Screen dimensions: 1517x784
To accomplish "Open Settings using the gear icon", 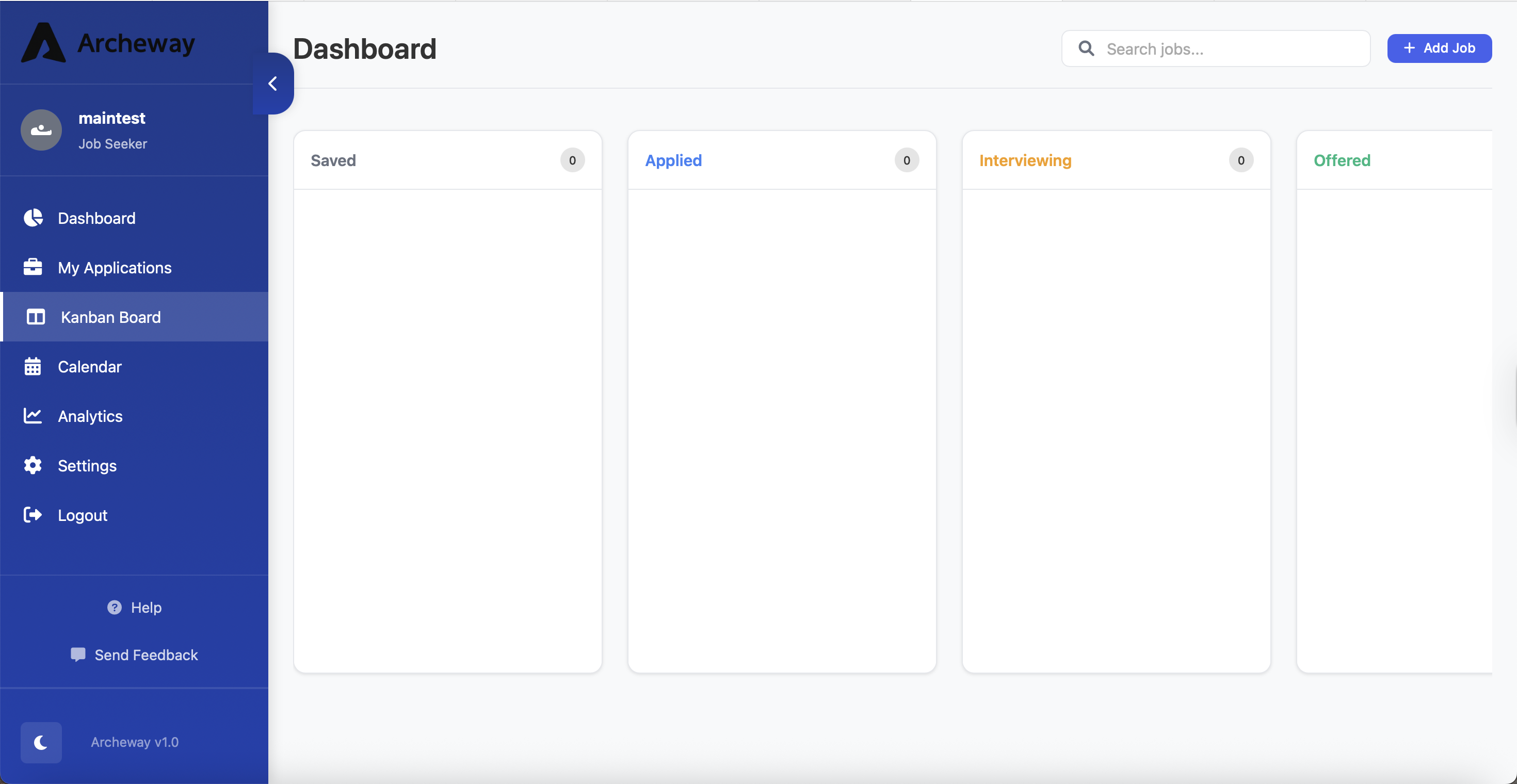I will (x=33, y=465).
